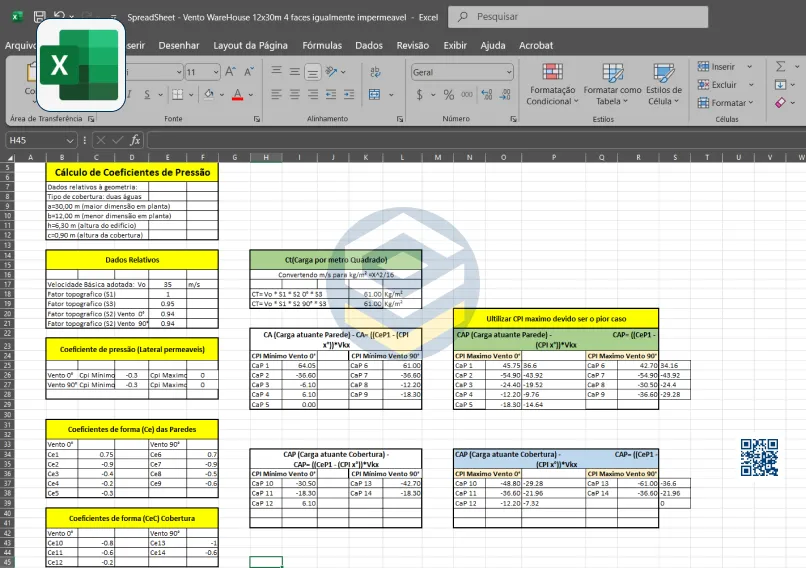Save the workbook using the floppy disk icon
The image size is (806, 568).
[x=39, y=17]
